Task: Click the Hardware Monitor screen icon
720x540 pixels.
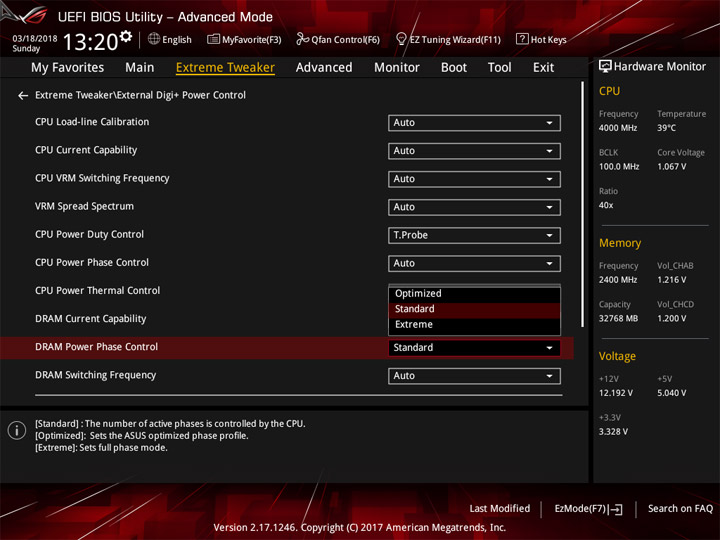Action: [x=605, y=67]
